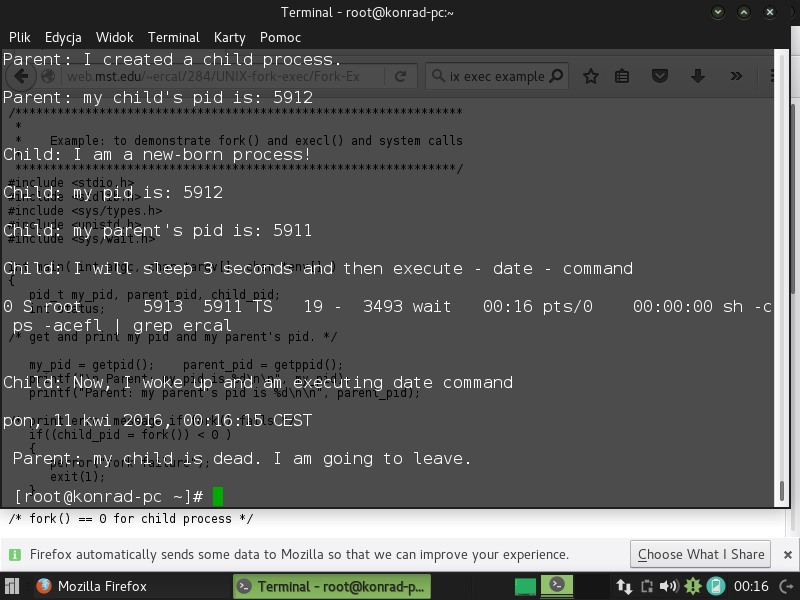Switch to the first workspace in the pager
This screenshot has width=800, height=600.
(526, 586)
